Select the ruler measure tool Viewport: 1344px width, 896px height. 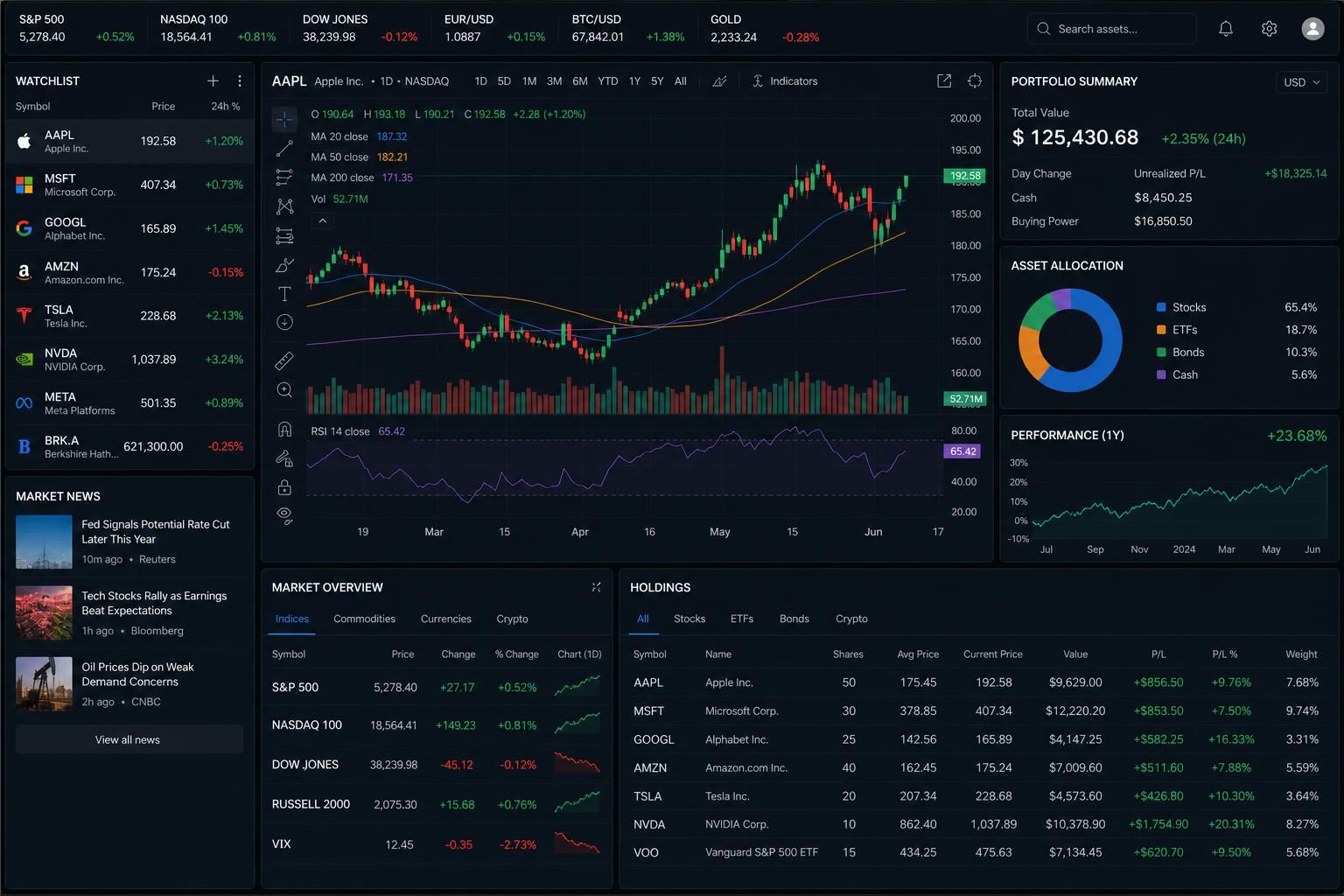(284, 360)
